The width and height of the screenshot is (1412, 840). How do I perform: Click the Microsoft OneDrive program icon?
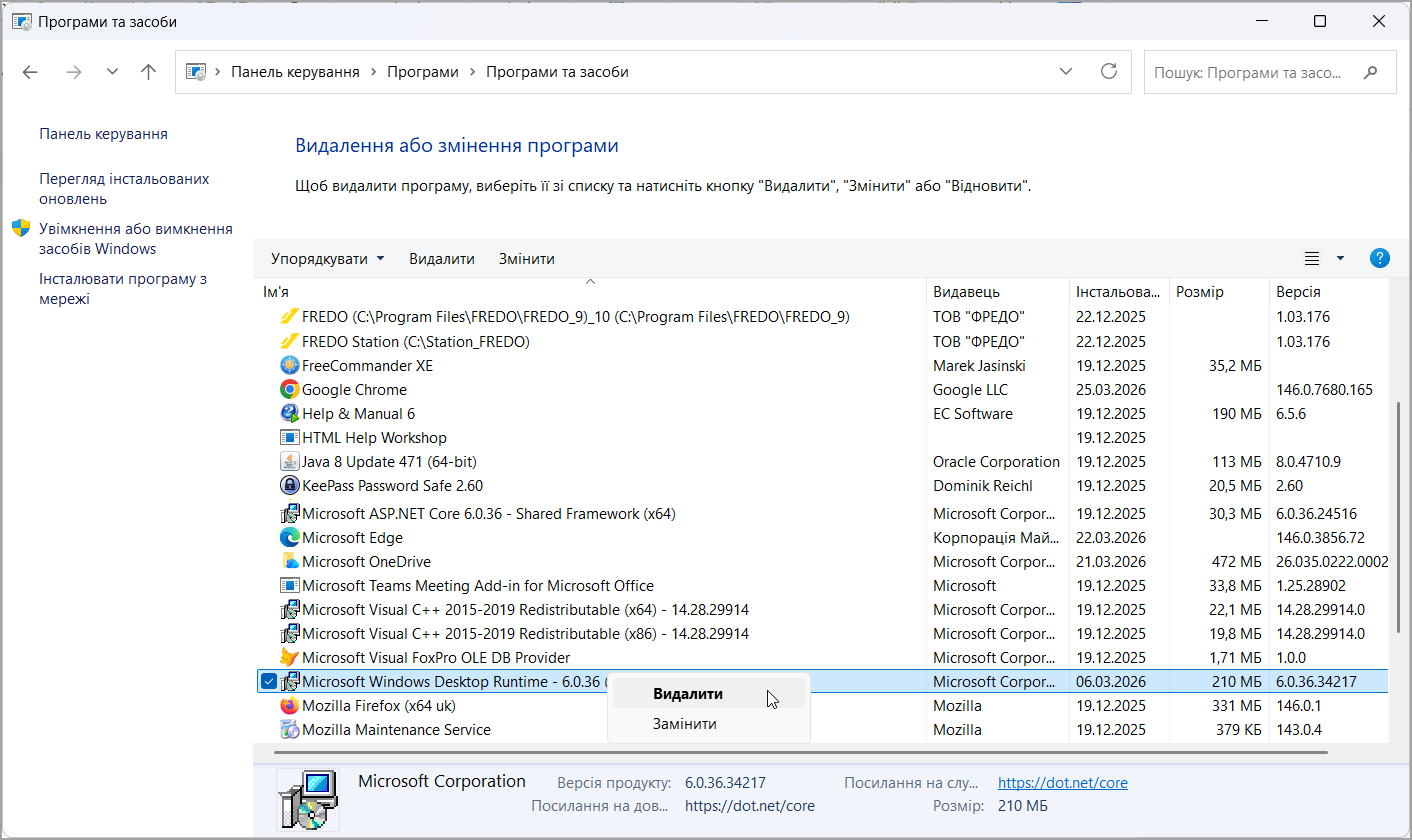(289, 562)
